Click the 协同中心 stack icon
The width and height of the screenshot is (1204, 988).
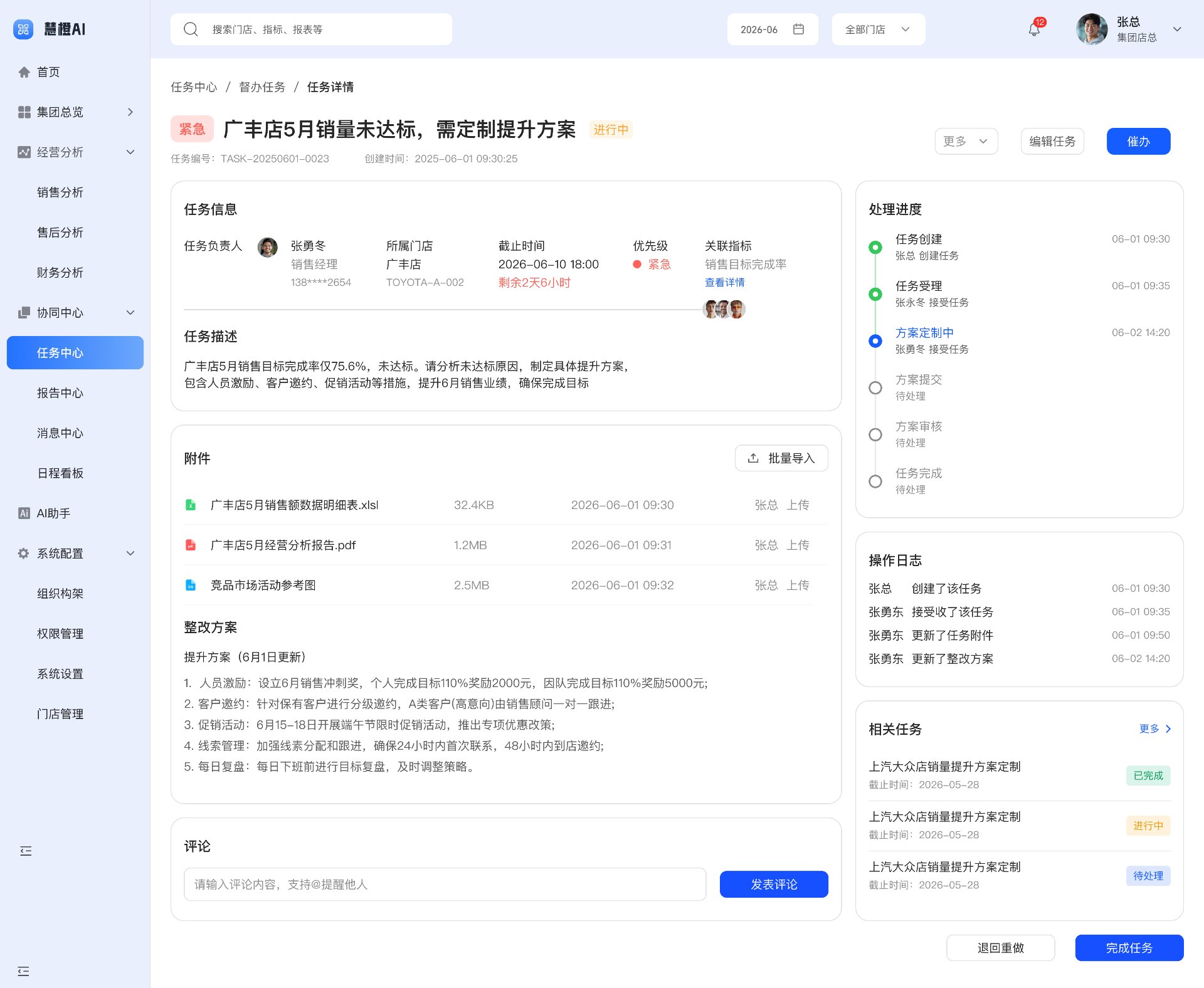(x=24, y=313)
